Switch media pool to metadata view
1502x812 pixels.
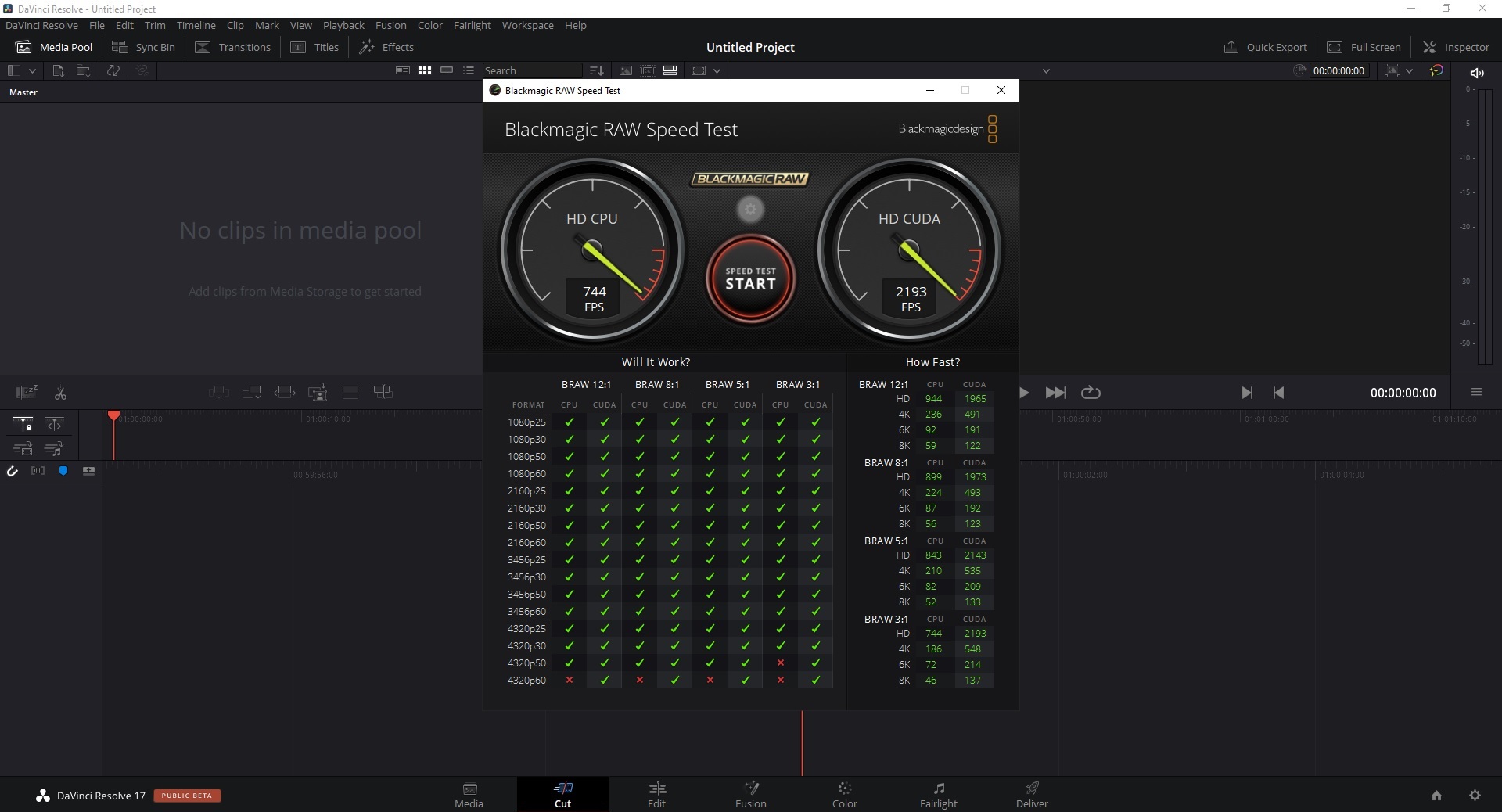(x=403, y=70)
